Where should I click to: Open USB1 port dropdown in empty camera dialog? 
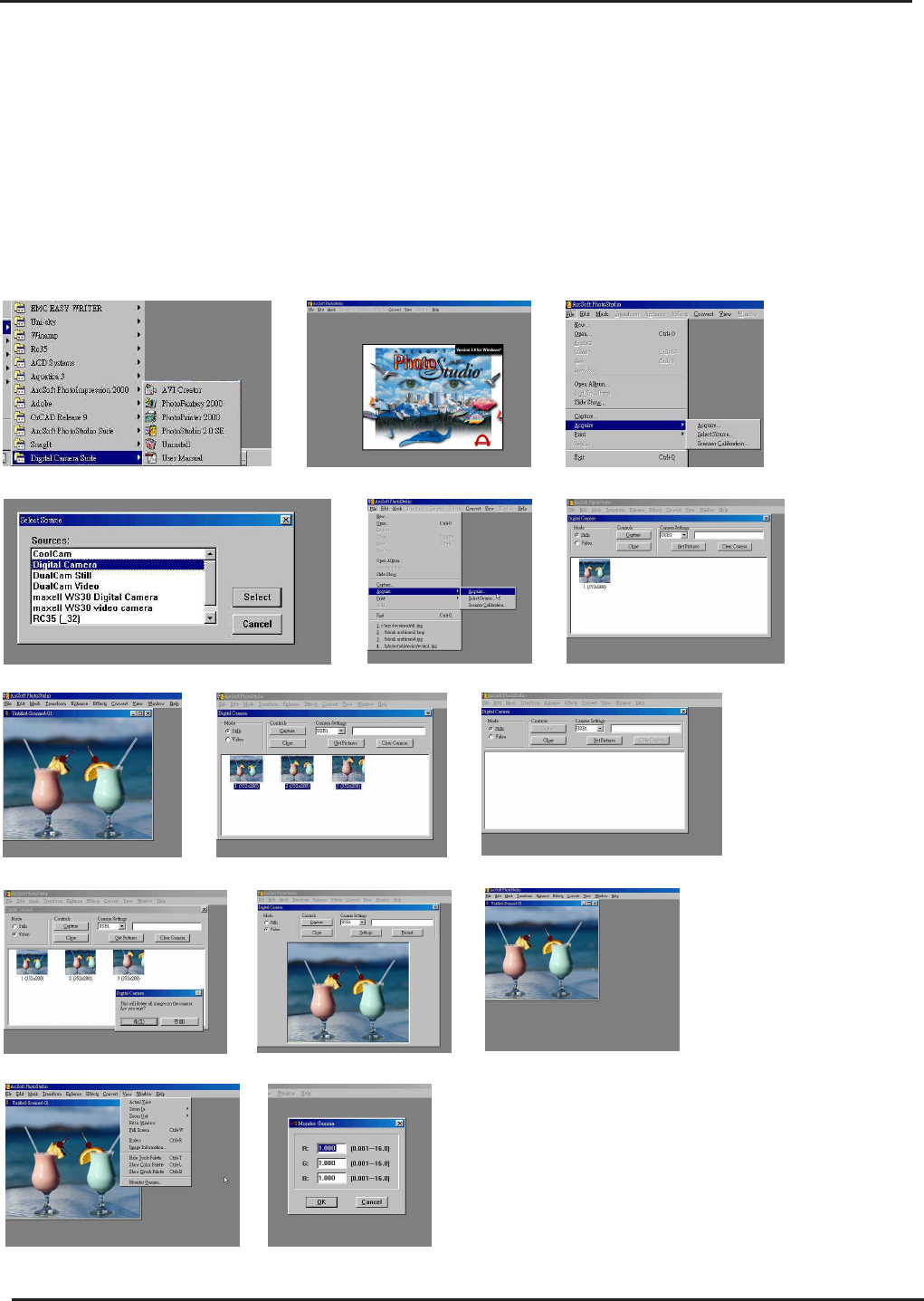[x=599, y=728]
